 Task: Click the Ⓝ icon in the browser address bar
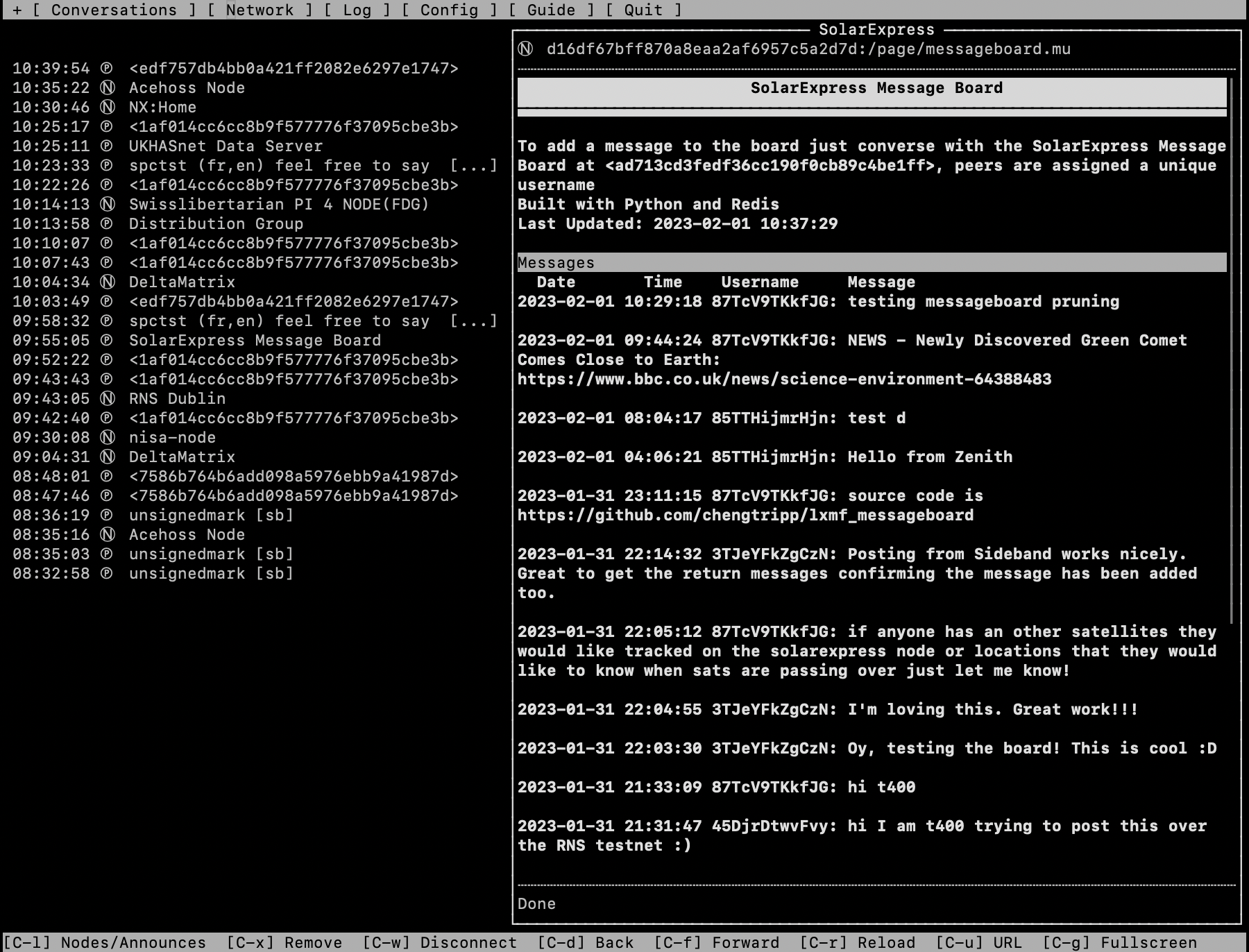point(525,49)
